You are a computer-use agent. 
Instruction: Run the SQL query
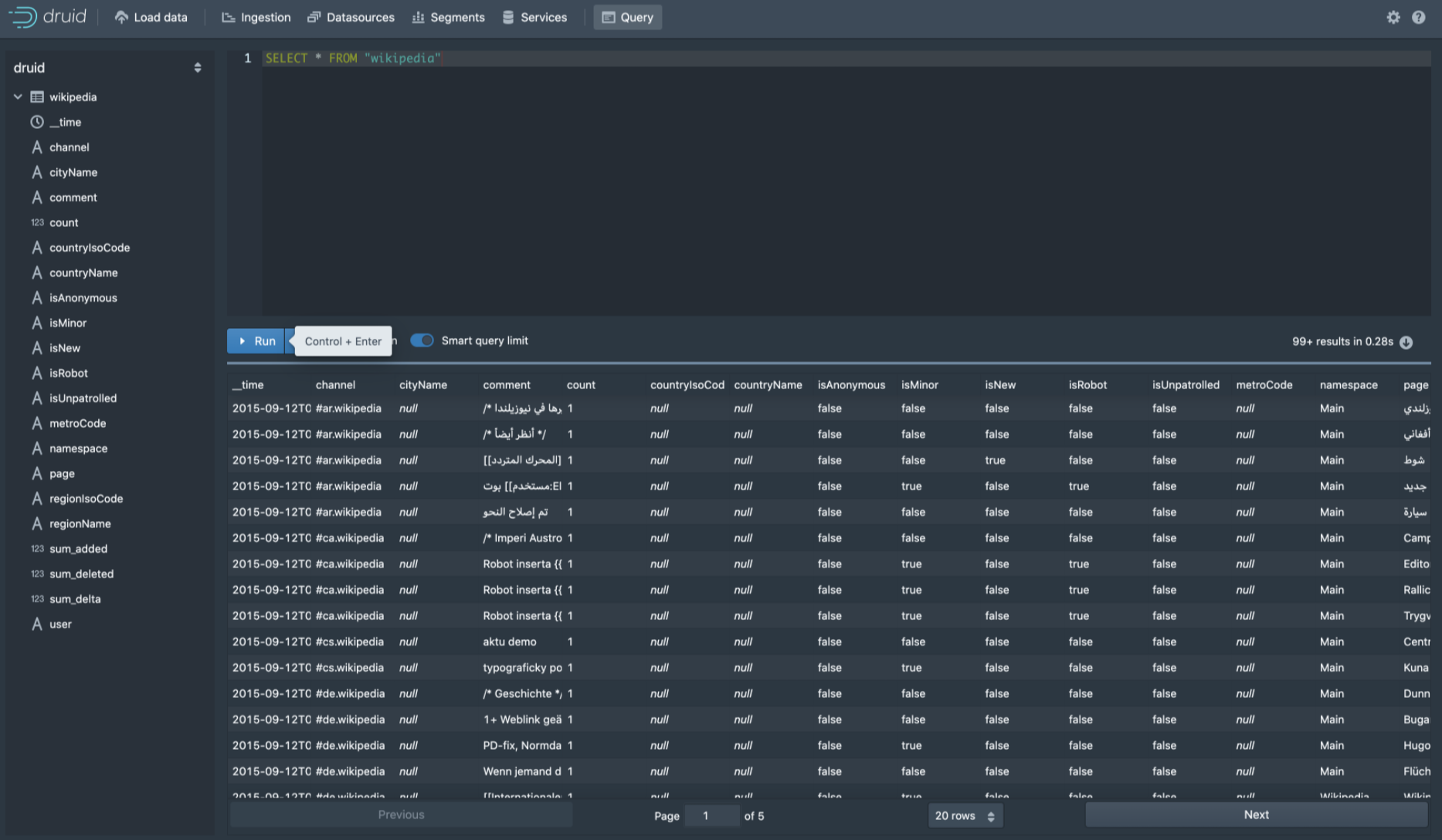pos(256,340)
